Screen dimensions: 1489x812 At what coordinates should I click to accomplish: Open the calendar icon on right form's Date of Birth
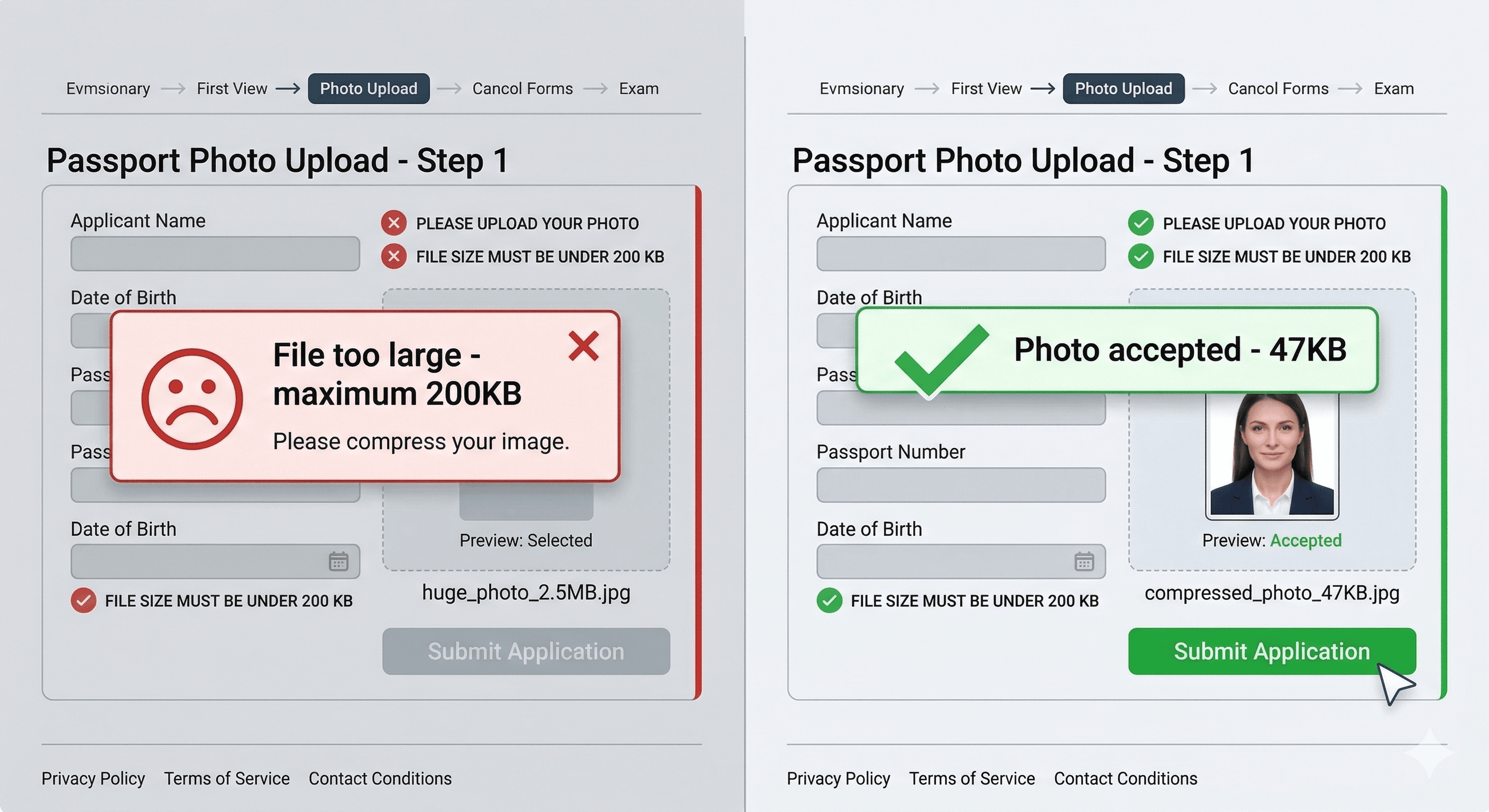[x=1085, y=561]
